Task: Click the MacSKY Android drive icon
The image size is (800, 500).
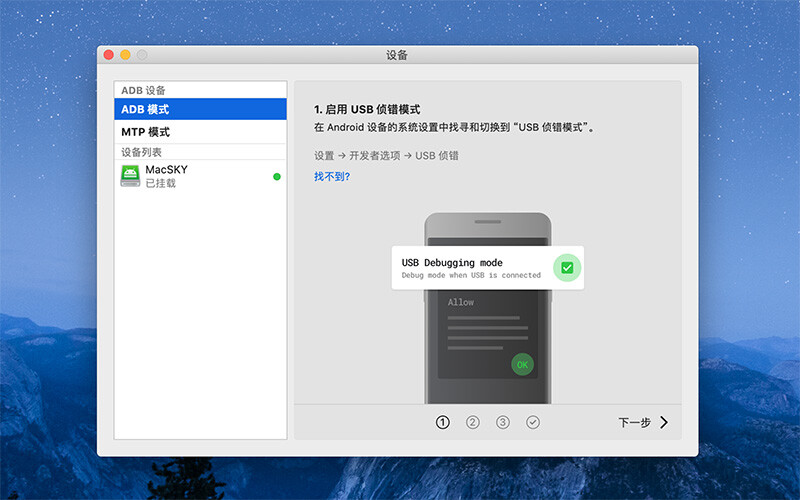Action: 130,176
